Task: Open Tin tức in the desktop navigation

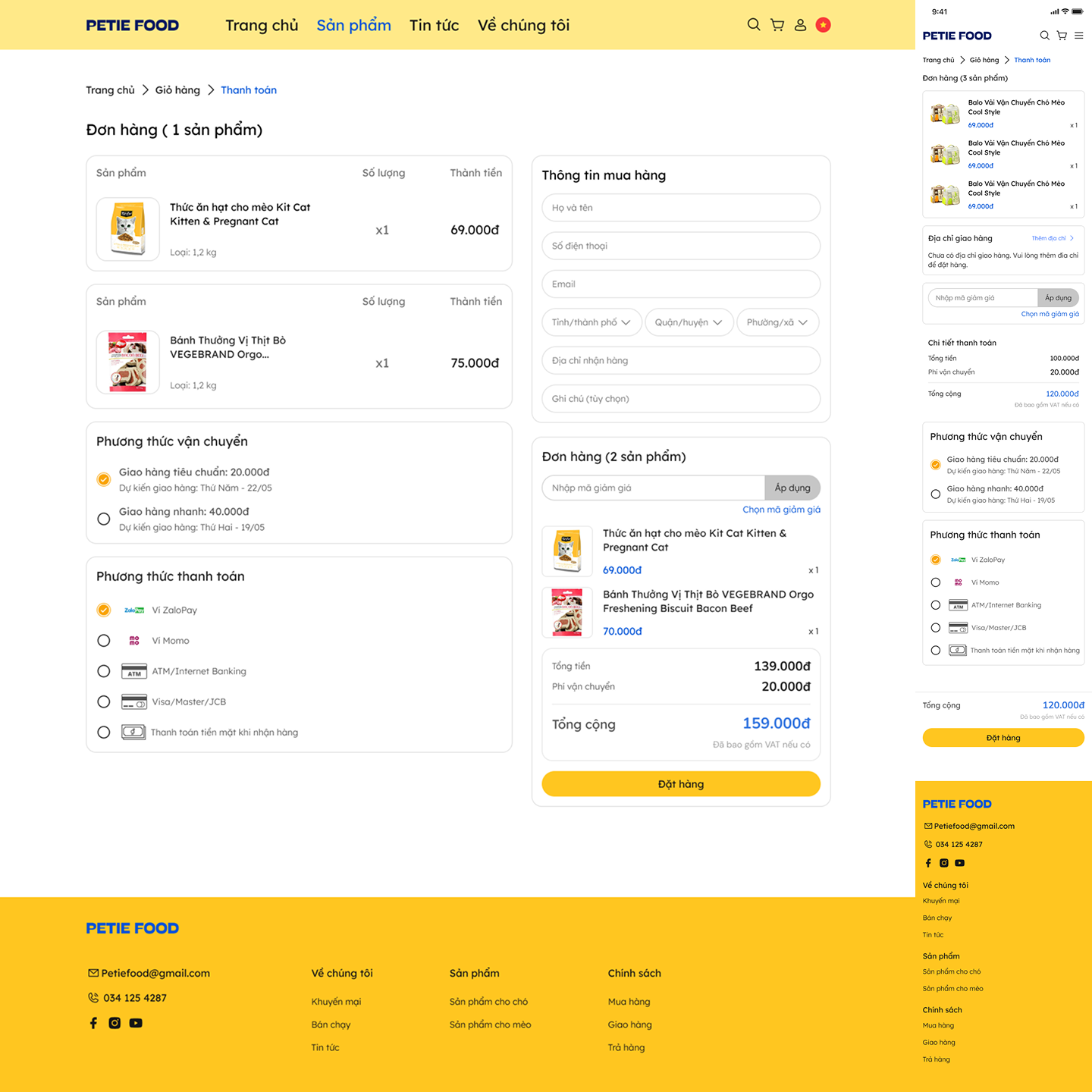Action: click(x=435, y=25)
